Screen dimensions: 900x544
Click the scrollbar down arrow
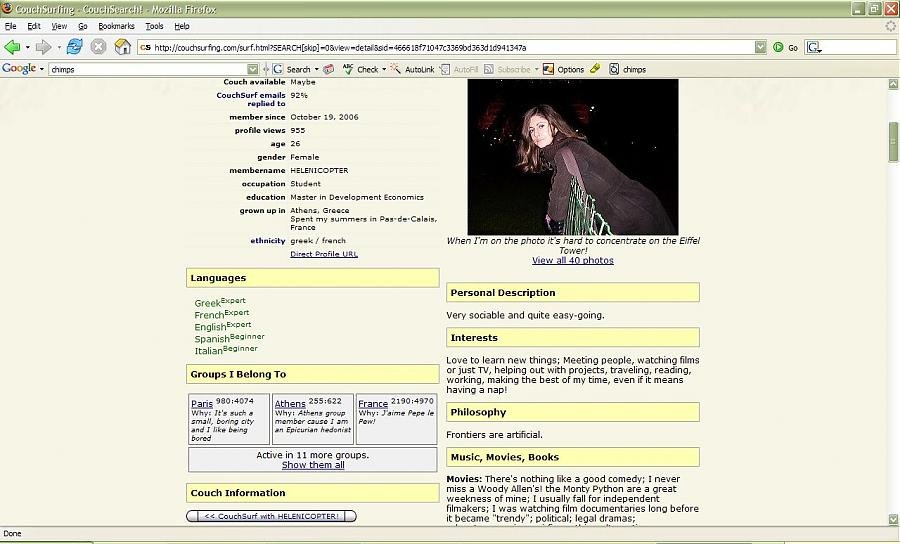[x=893, y=519]
